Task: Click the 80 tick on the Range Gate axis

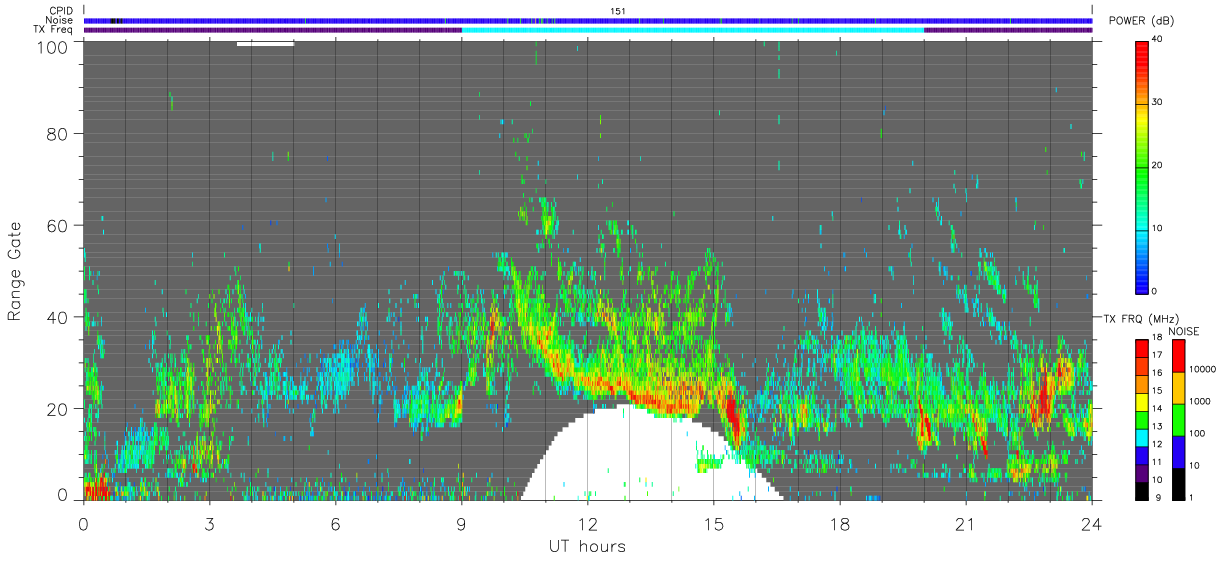Action: tap(57, 133)
